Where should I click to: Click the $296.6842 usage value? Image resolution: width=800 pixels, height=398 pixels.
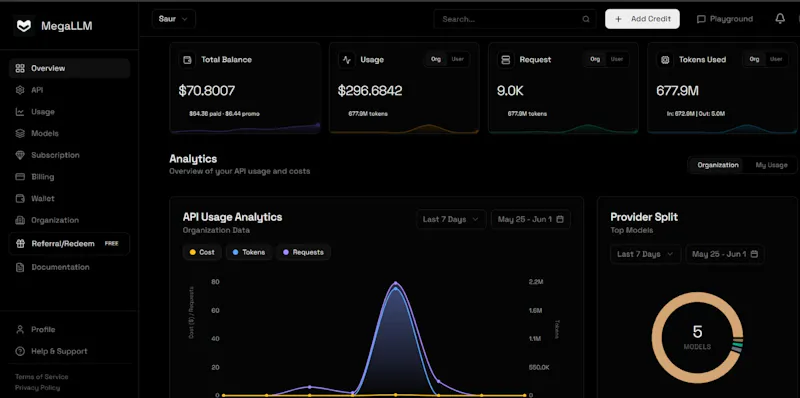point(370,91)
